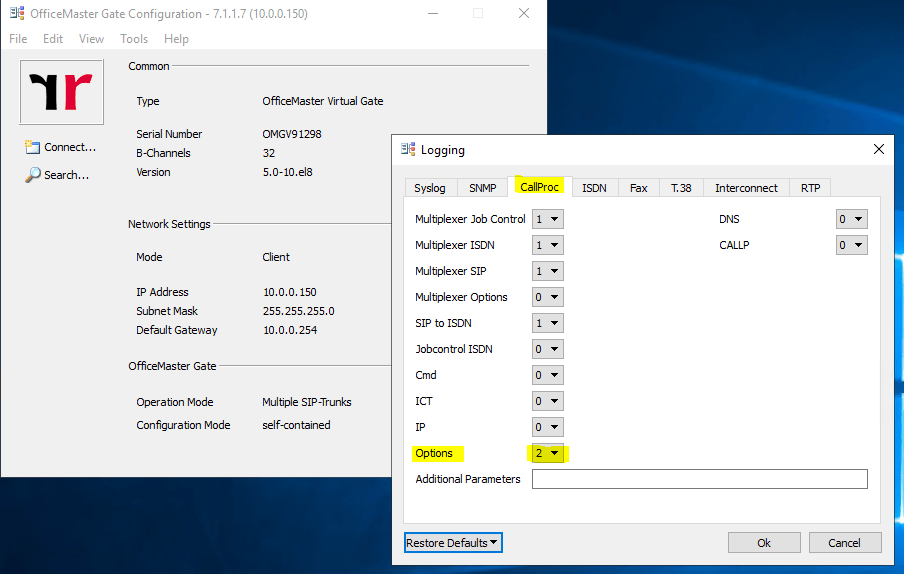The height and width of the screenshot is (574, 904).
Task: Click Default Gateway value 10.0.0.254
Action: 290,330
